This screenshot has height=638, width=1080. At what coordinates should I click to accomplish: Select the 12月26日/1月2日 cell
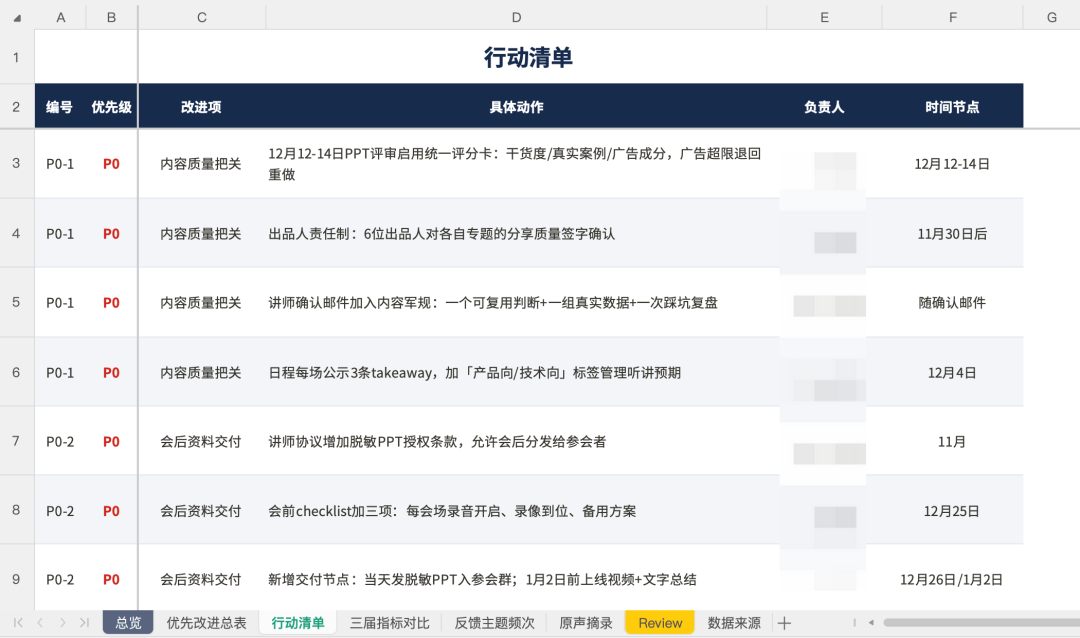click(953, 579)
